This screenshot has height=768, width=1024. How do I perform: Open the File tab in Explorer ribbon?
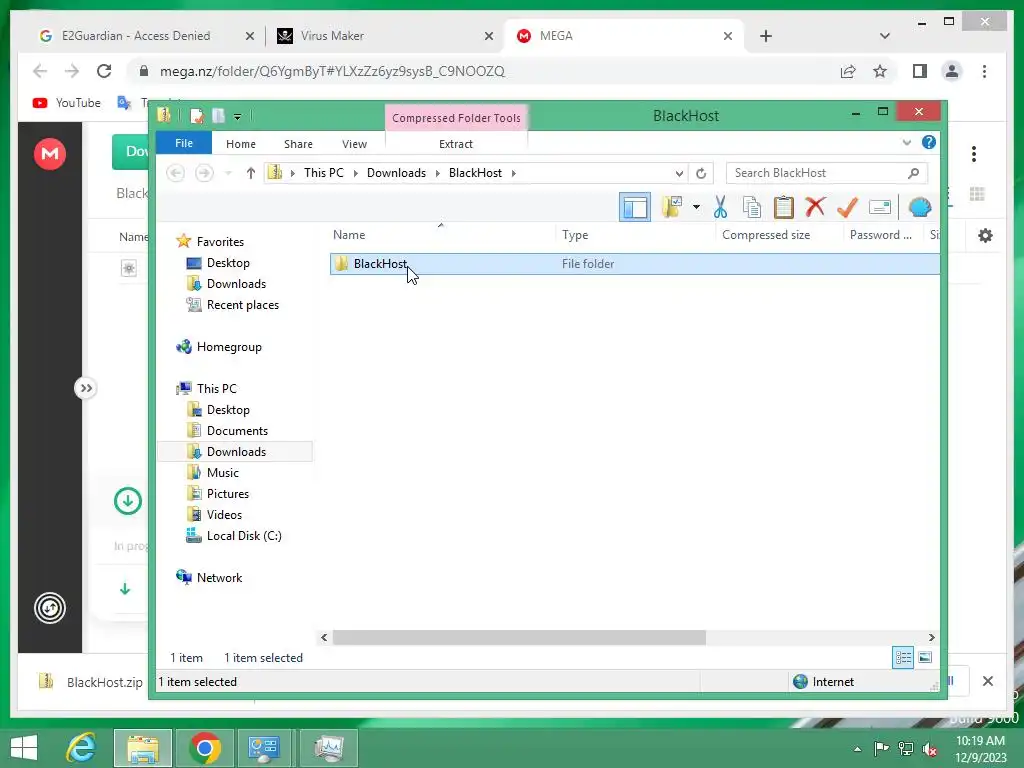184,143
